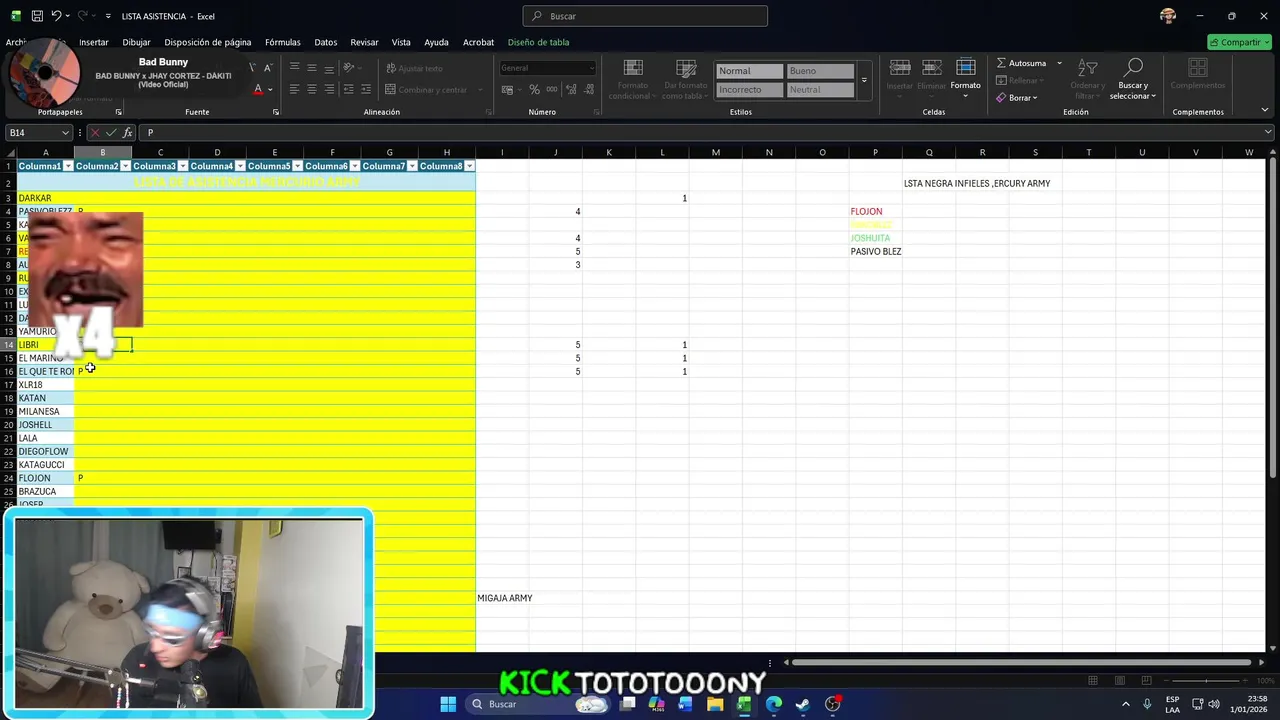Click the center align icon
The height and width of the screenshot is (720, 1280).
click(312, 89)
